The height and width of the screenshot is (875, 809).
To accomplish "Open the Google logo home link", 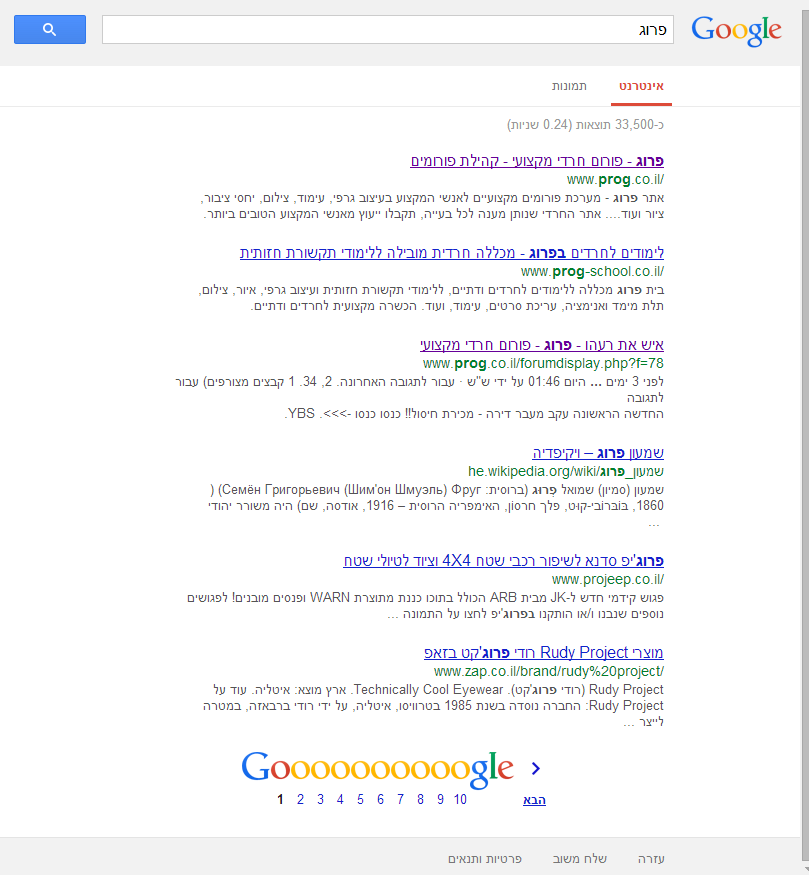I will pyautogui.click(x=736, y=31).
